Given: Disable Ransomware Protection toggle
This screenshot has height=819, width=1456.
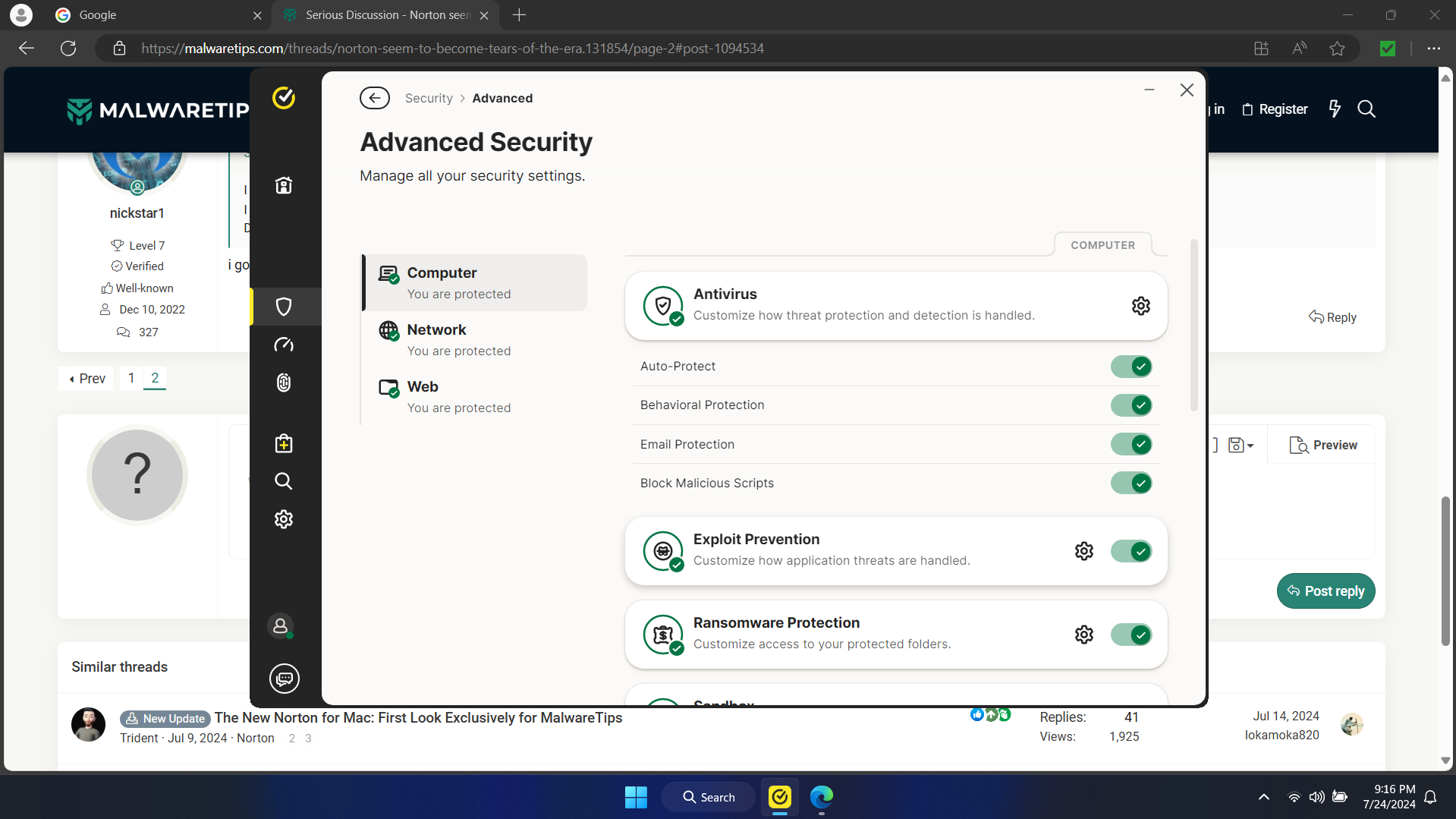Looking at the screenshot, I should pyautogui.click(x=1131, y=635).
